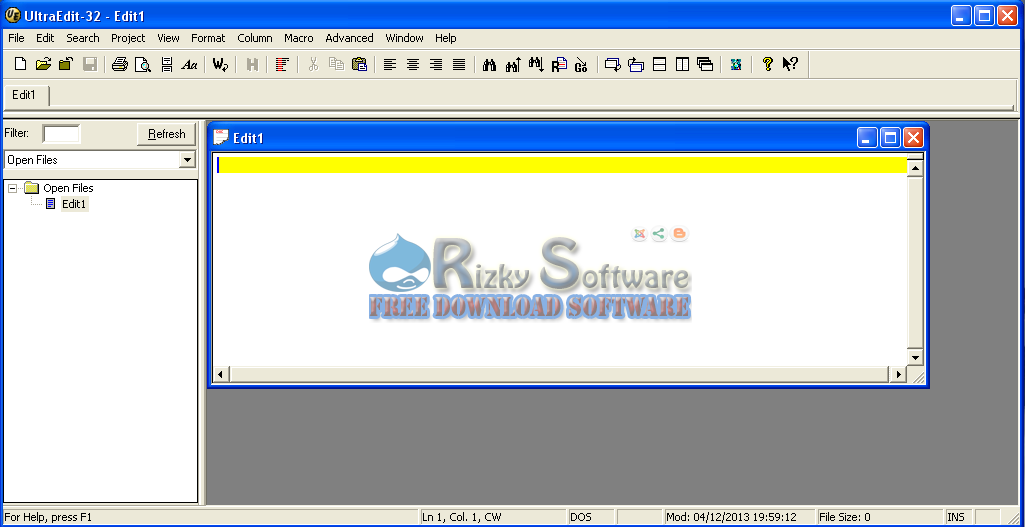Click the Edit1 document window title icon

221,137
